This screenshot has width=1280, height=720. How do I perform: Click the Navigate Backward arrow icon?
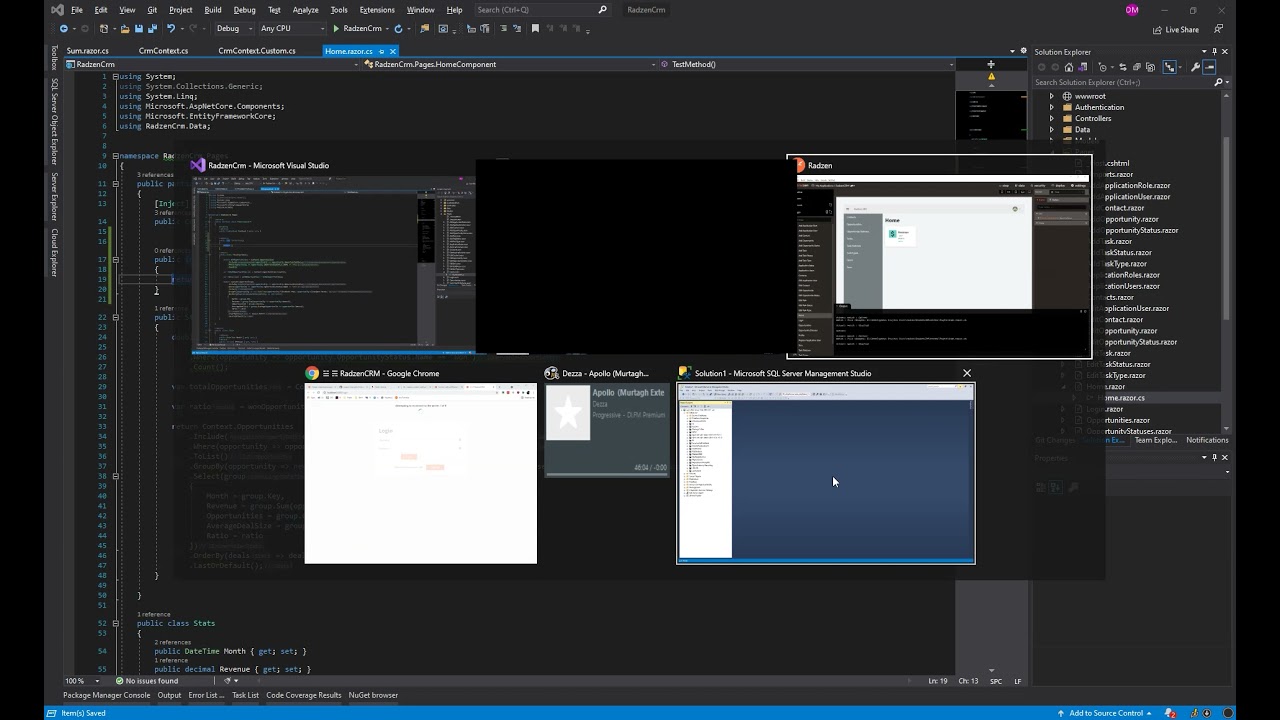[x=63, y=28]
